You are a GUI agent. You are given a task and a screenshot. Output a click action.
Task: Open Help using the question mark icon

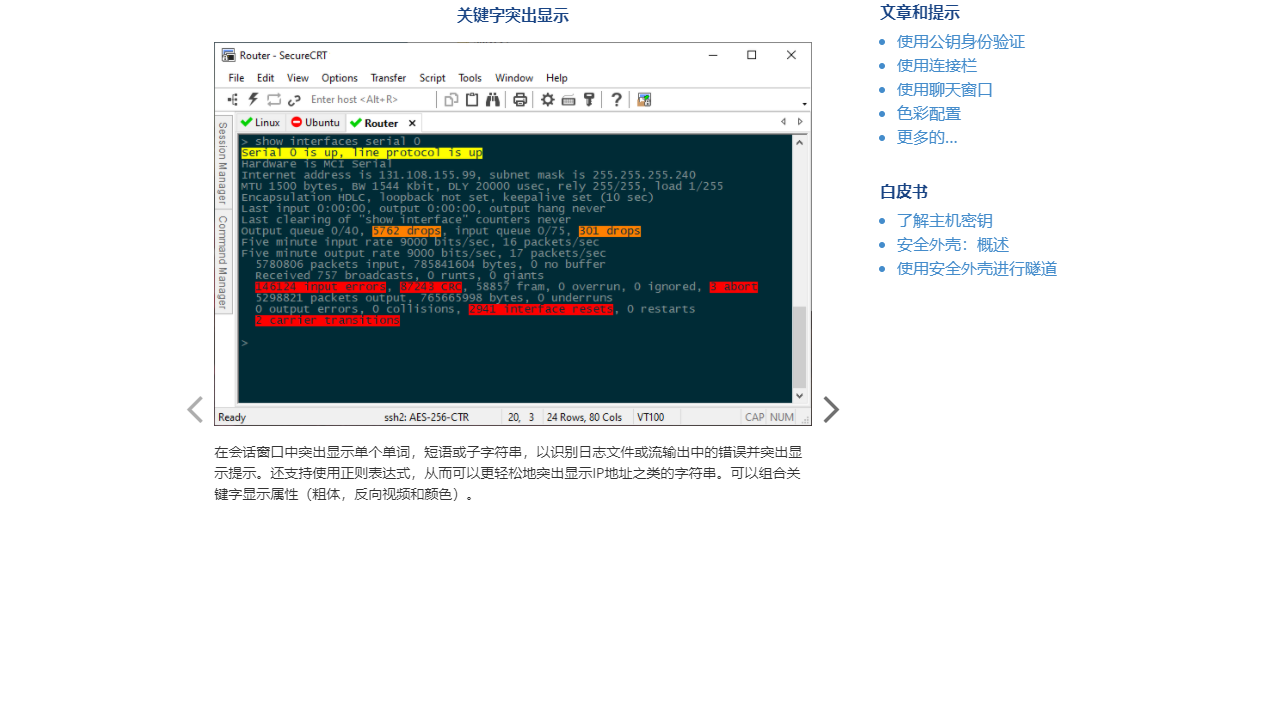tap(617, 99)
